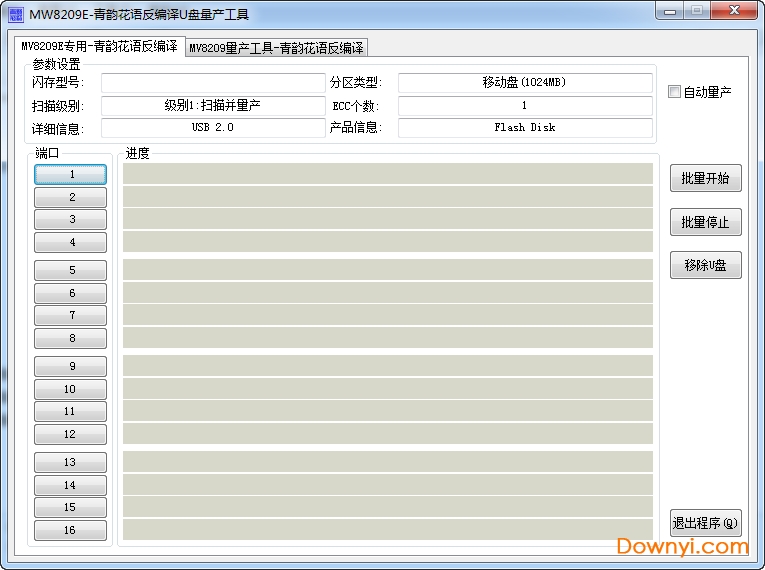The height and width of the screenshot is (570, 765).
Task: Click the progress bar for port 1
Action: (x=387, y=174)
